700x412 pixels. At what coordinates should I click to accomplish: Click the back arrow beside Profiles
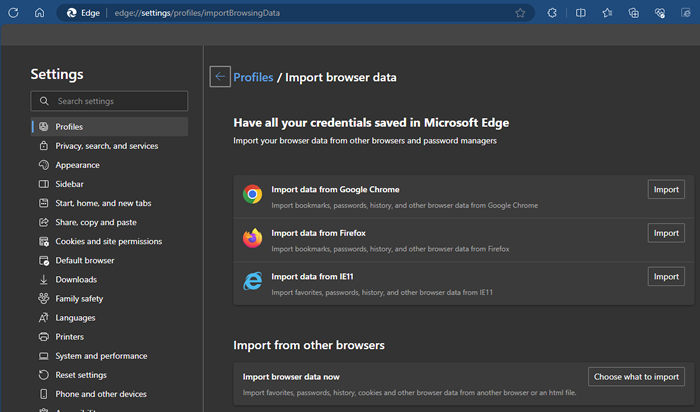pos(220,77)
